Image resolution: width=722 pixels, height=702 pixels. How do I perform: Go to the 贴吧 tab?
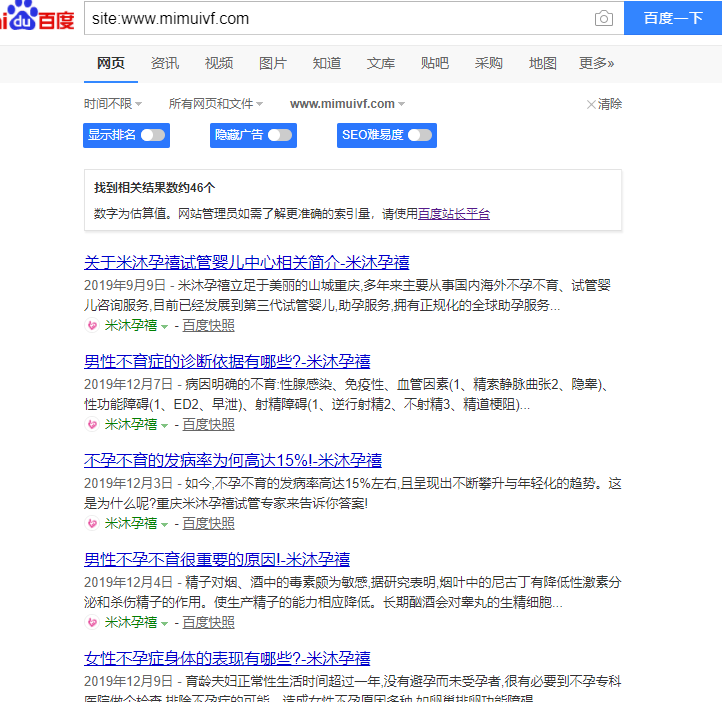tap(435, 64)
